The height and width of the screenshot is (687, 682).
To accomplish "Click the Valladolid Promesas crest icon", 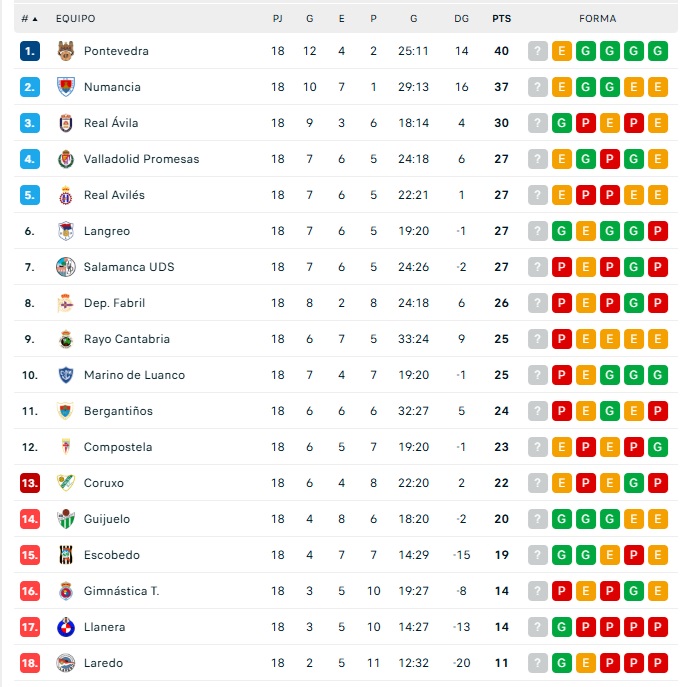I will (65, 159).
